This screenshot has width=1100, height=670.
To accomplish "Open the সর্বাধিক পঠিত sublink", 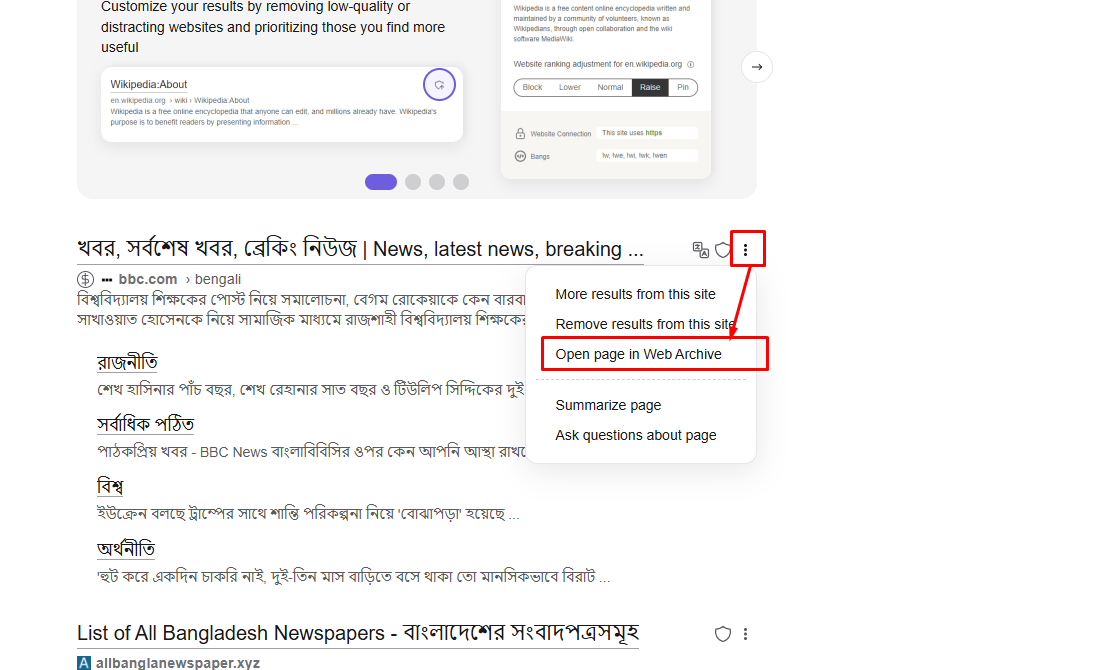I will tap(145, 424).
